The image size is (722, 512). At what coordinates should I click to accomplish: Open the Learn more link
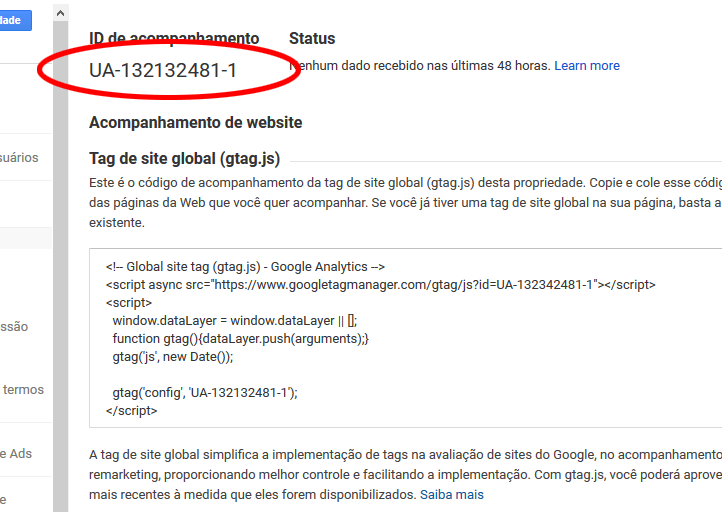tap(587, 66)
